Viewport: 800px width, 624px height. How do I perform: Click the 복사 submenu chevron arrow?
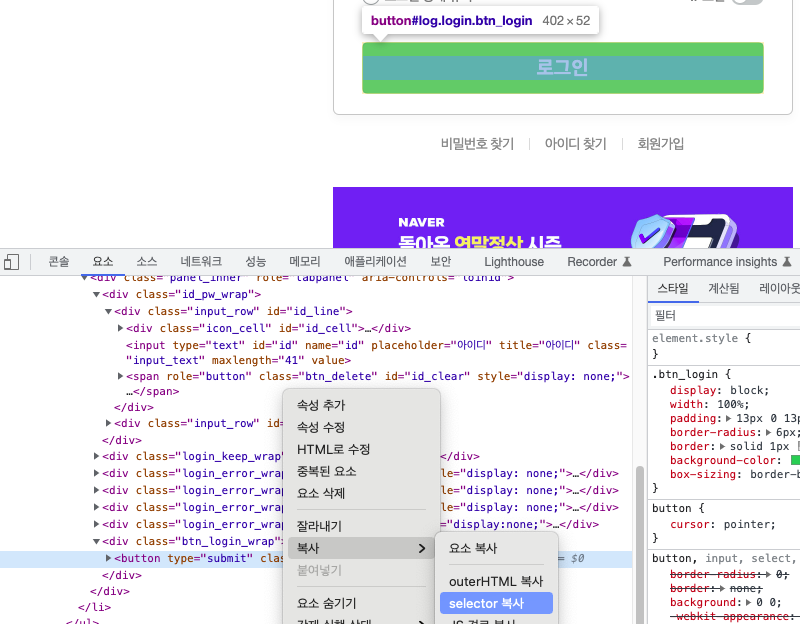[x=422, y=548]
